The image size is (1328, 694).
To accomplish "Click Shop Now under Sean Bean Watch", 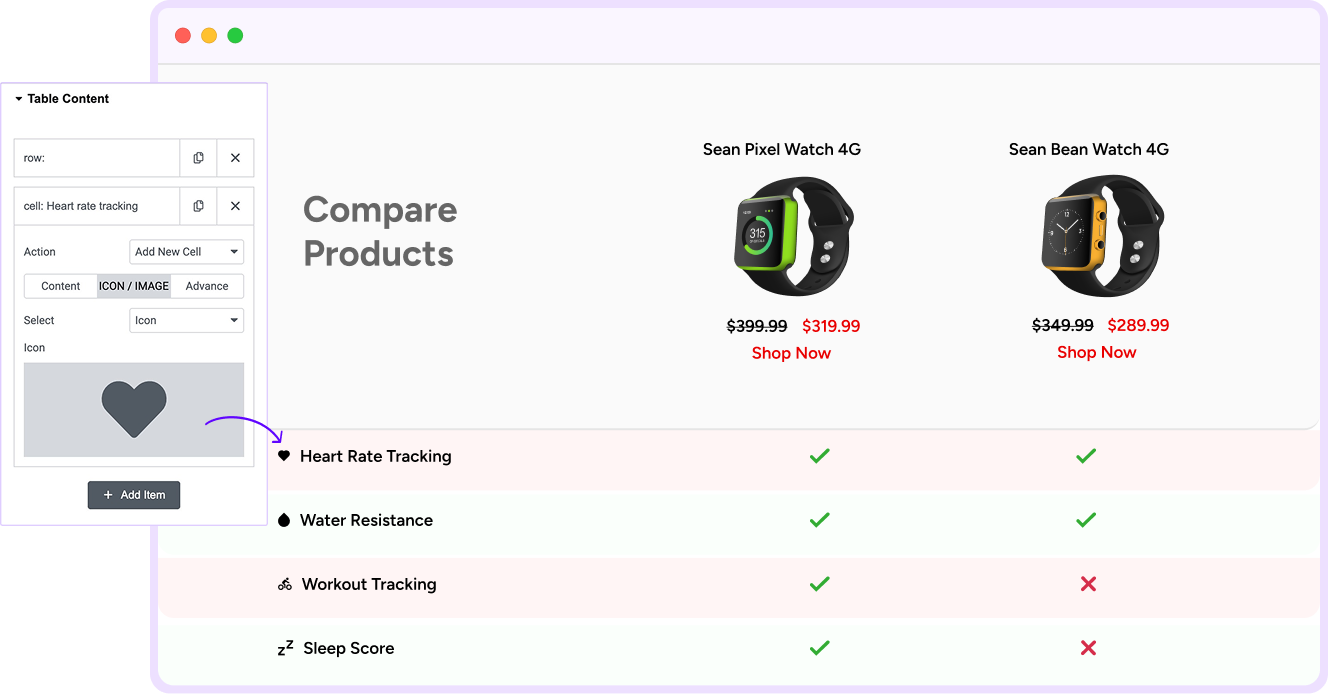I will coord(1096,352).
